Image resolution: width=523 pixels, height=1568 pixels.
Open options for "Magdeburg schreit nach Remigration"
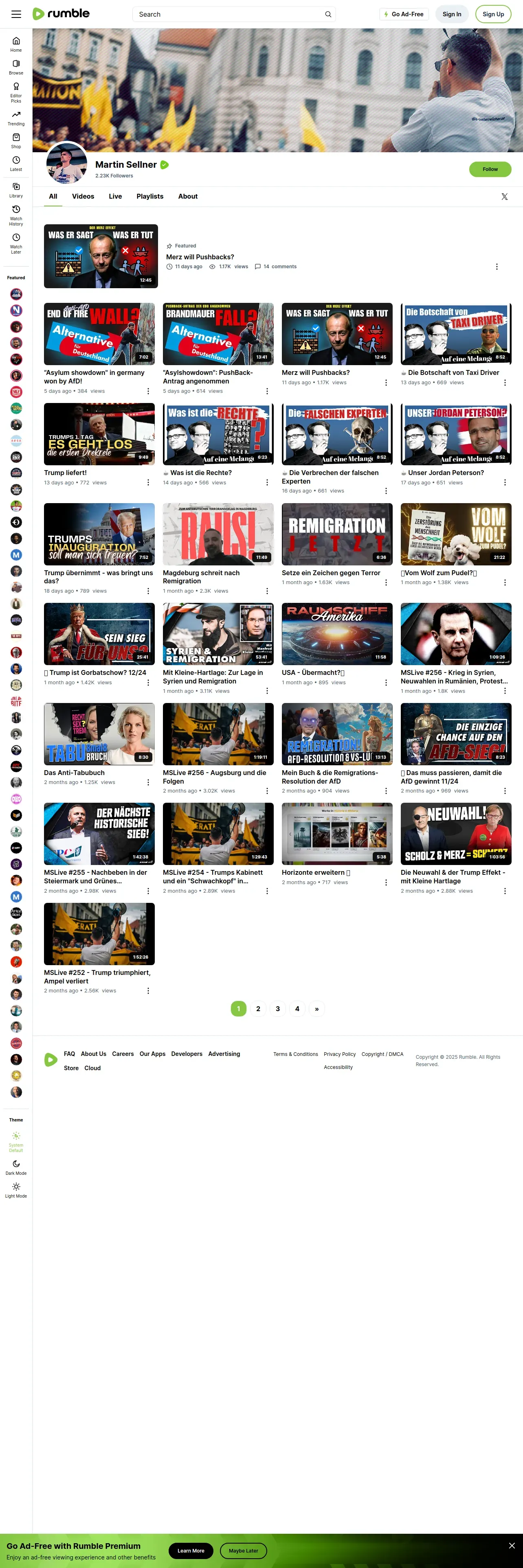click(267, 591)
